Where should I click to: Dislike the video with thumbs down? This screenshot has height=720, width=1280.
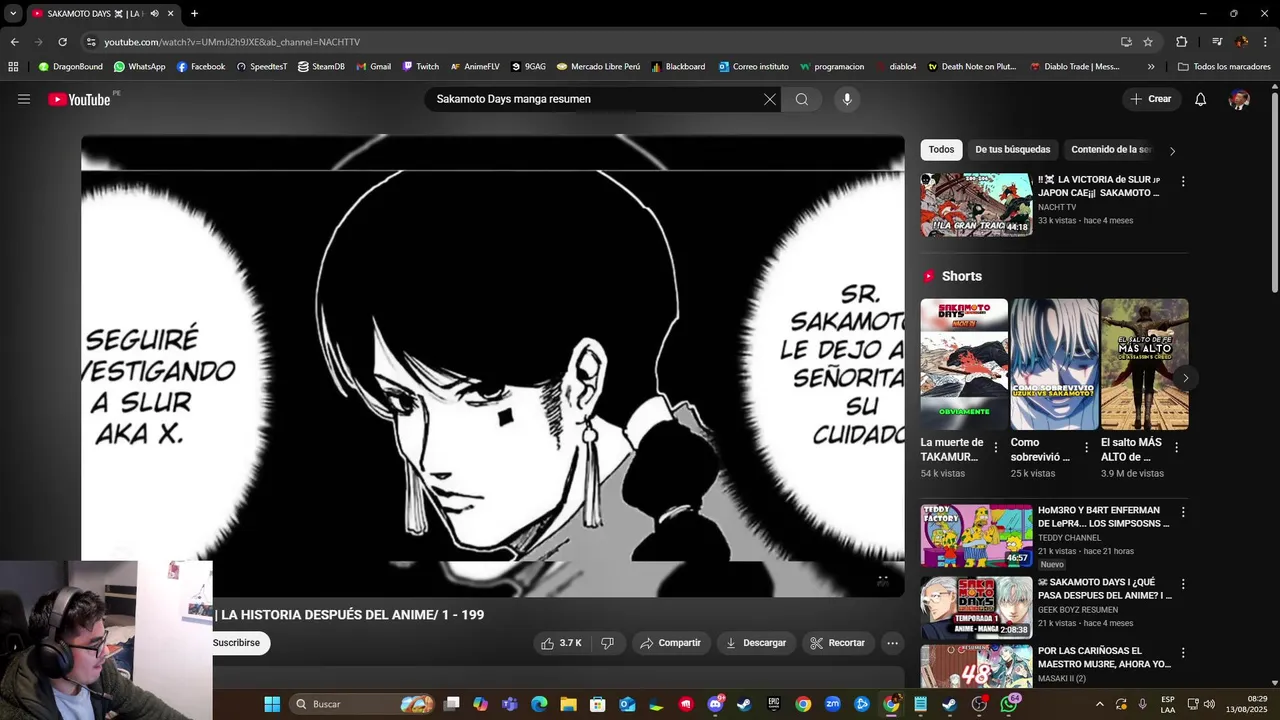click(x=607, y=643)
